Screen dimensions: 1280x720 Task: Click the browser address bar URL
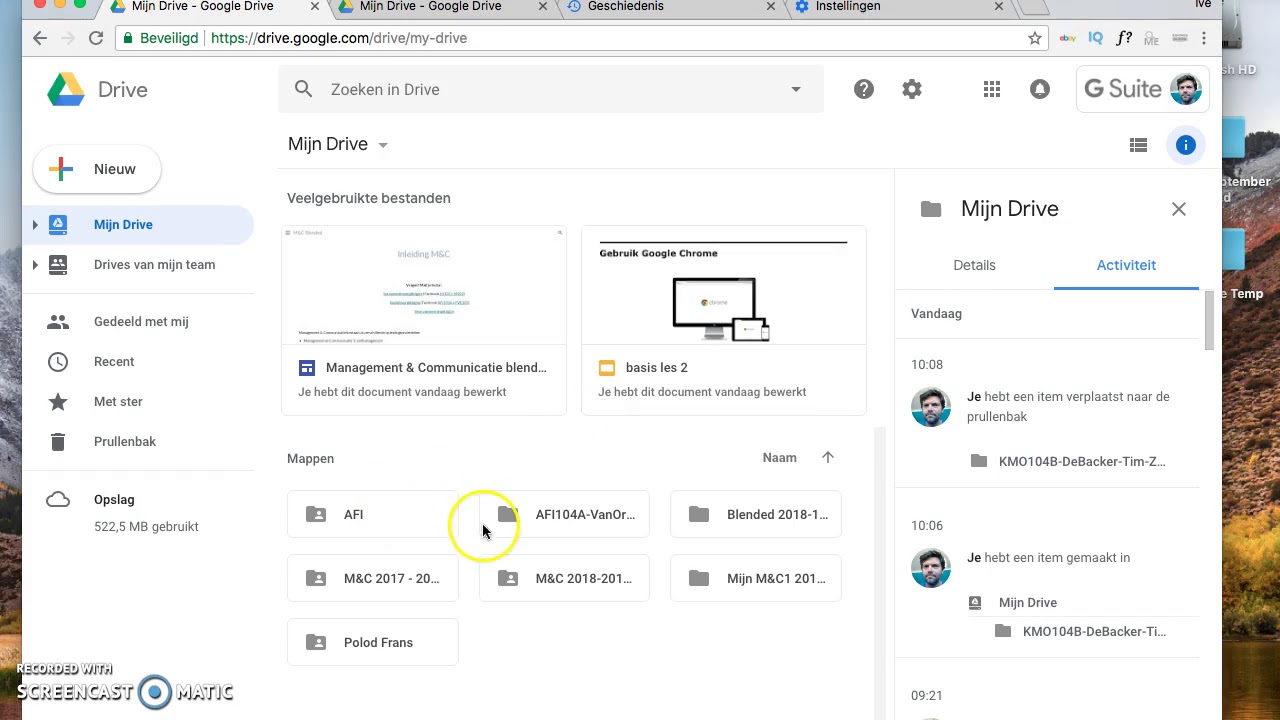(339, 38)
